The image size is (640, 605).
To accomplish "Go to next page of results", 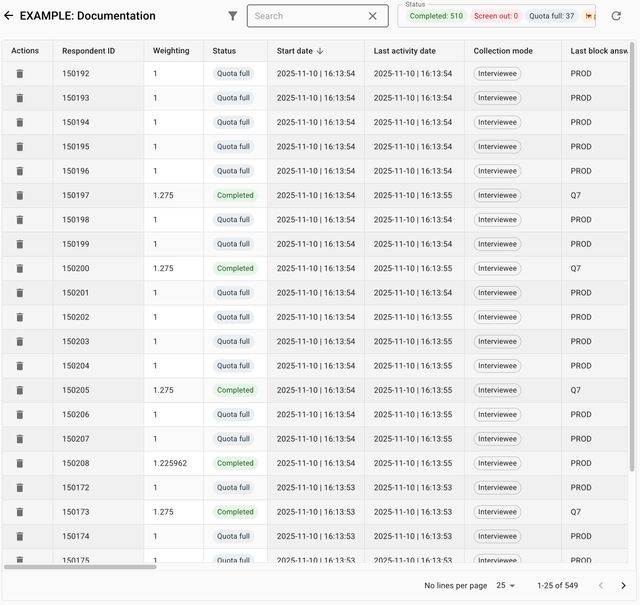I will (623, 586).
